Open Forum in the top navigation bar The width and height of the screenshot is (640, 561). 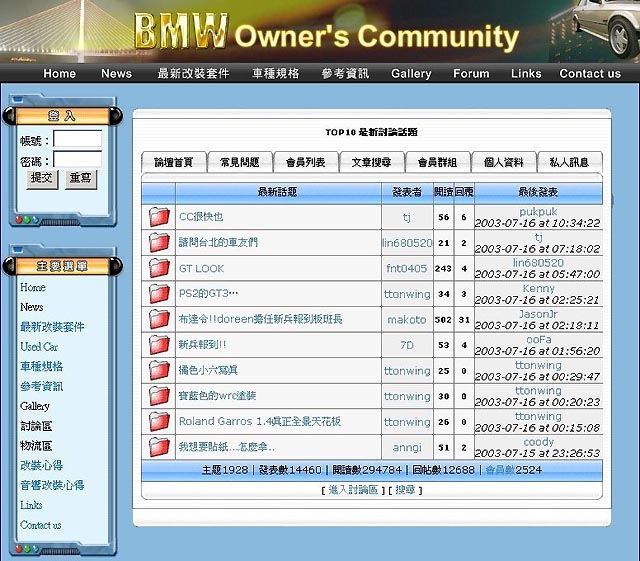[471, 73]
